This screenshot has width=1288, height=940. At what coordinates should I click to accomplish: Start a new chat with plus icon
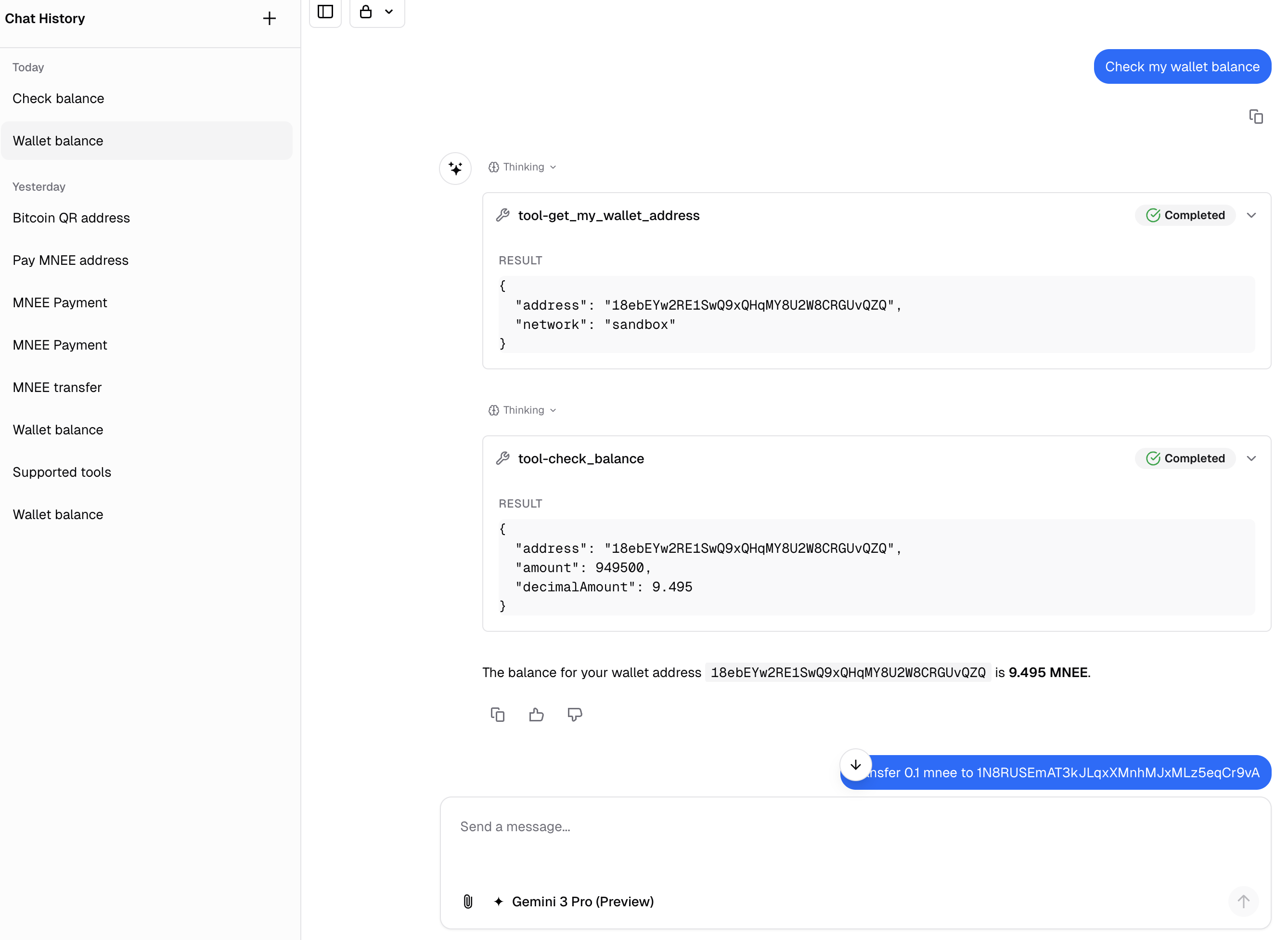coord(269,19)
